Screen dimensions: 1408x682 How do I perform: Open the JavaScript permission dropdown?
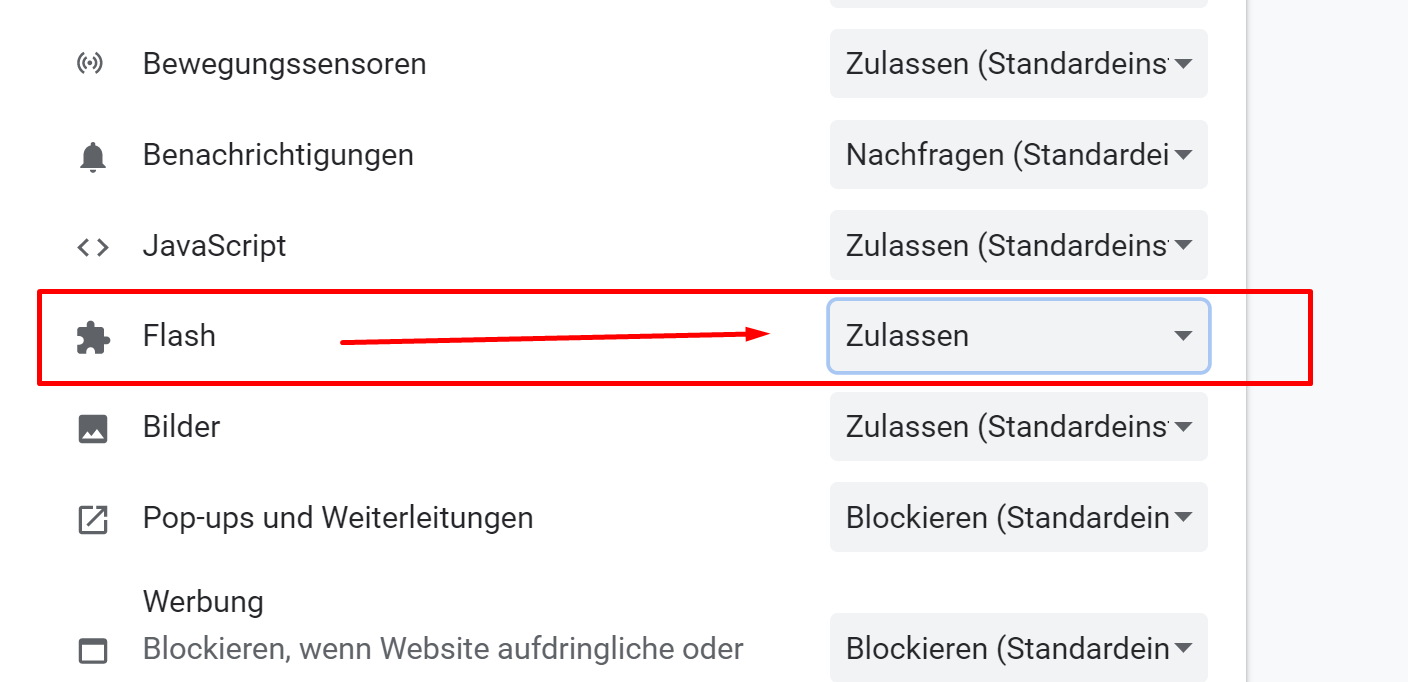pyautogui.click(x=1018, y=245)
